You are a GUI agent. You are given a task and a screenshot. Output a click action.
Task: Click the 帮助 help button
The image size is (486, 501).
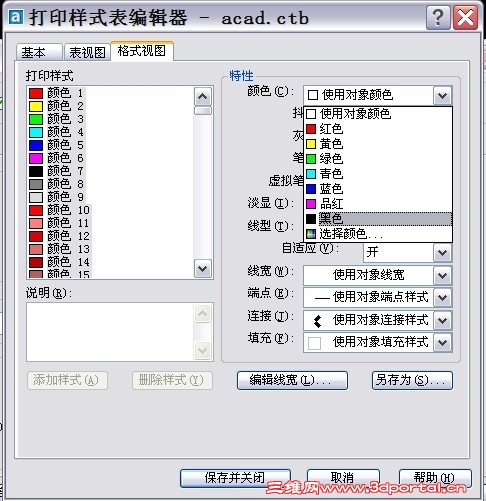(x=435, y=478)
